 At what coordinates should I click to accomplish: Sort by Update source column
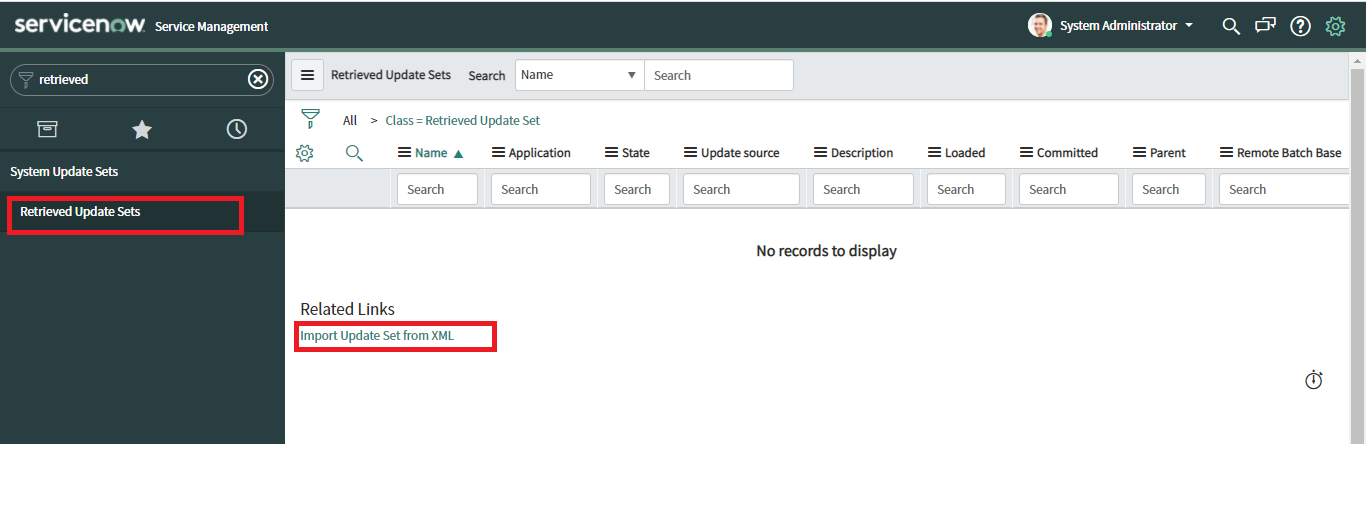740,153
